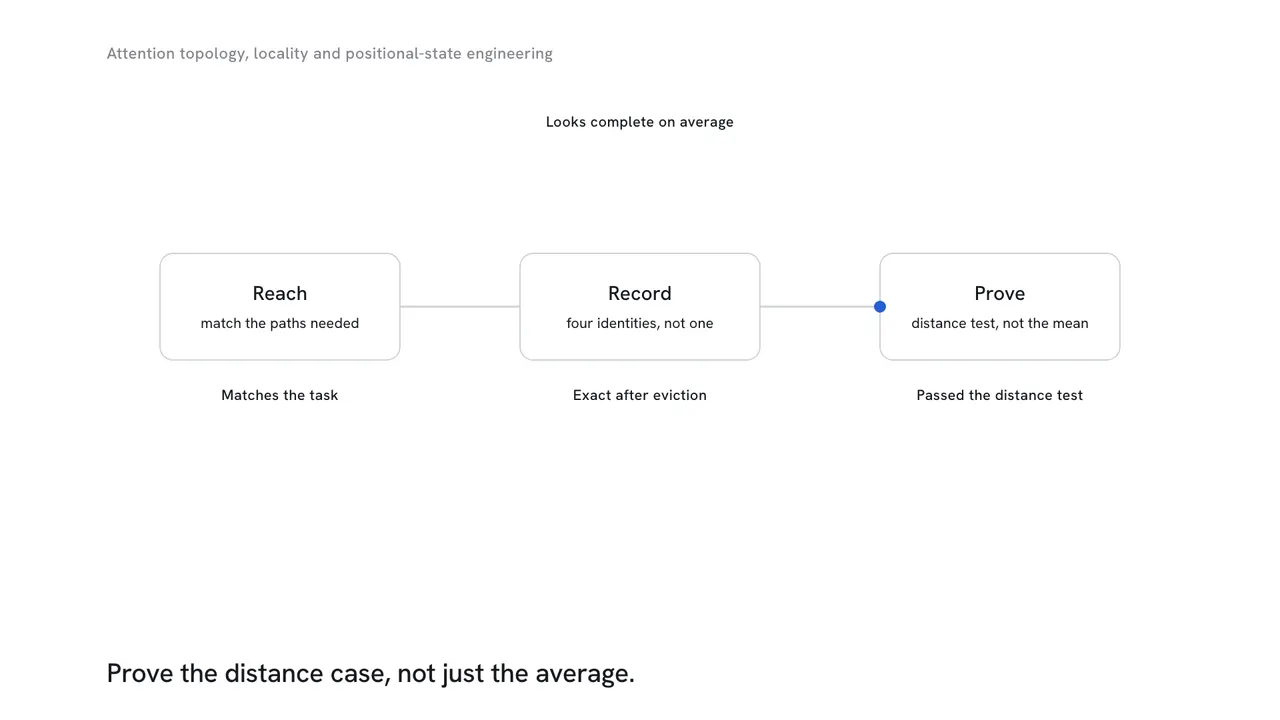
Task: Select the Record card
Action: pos(640,307)
